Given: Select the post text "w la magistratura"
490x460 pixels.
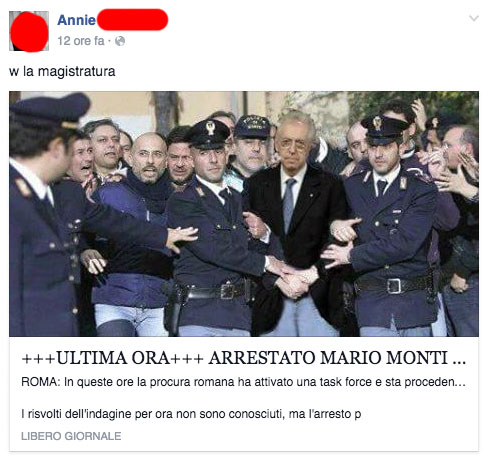Looking at the screenshot, I should coord(62,71).
